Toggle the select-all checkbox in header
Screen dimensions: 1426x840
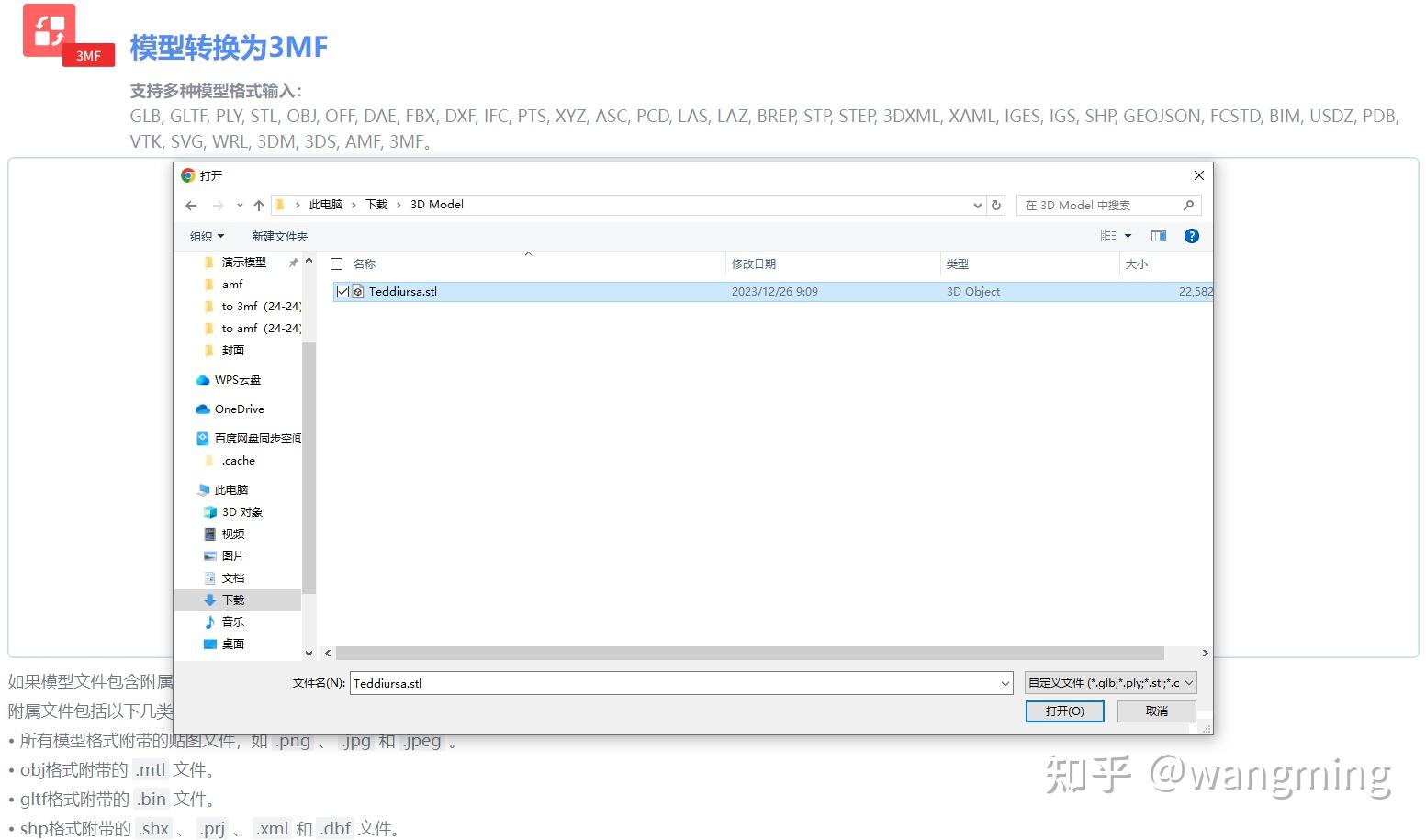tap(336, 263)
